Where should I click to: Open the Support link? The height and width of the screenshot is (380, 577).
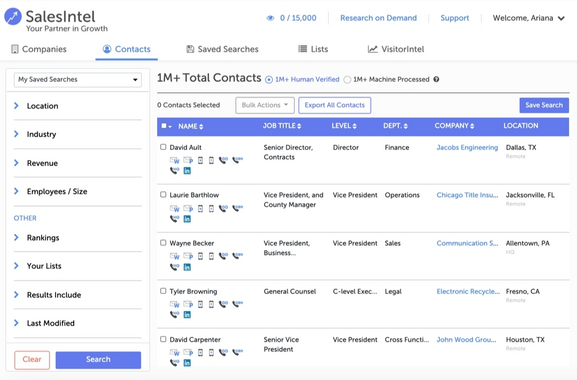click(x=455, y=18)
